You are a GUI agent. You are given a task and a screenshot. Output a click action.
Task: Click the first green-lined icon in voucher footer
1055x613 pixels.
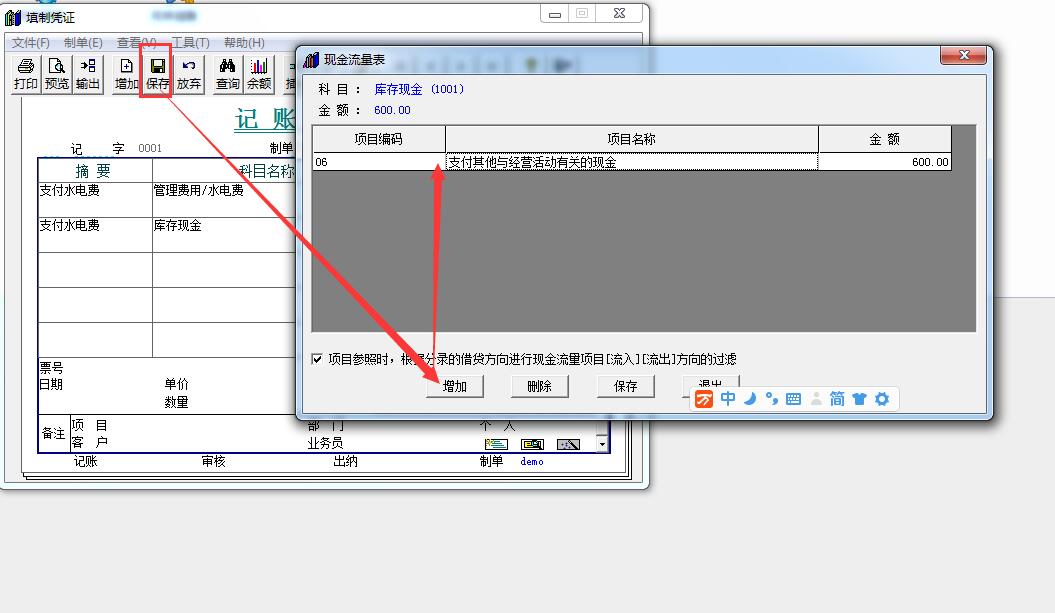point(496,444)
